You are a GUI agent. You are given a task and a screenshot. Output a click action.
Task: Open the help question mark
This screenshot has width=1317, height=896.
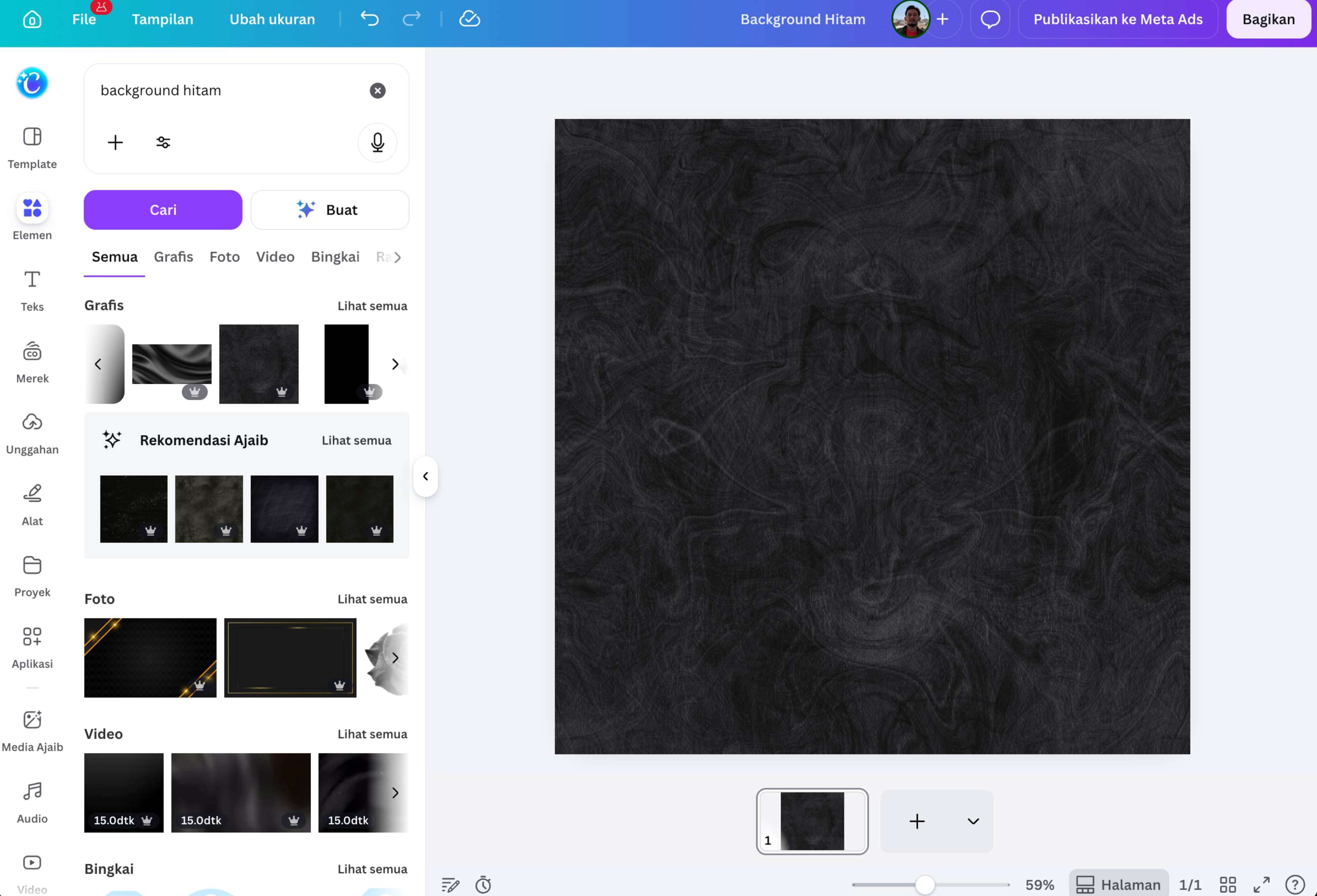[1294, 885]
